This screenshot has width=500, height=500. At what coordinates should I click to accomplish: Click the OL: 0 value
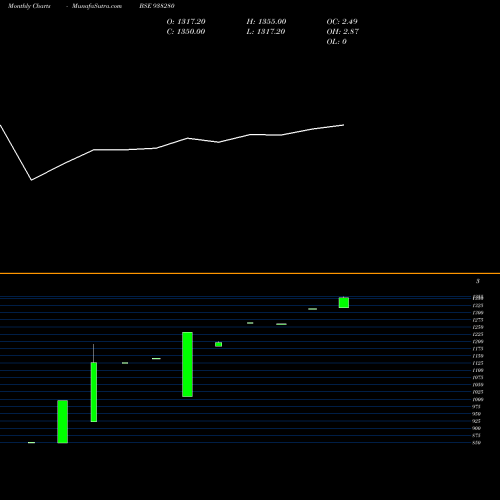[x=337, y=41]
